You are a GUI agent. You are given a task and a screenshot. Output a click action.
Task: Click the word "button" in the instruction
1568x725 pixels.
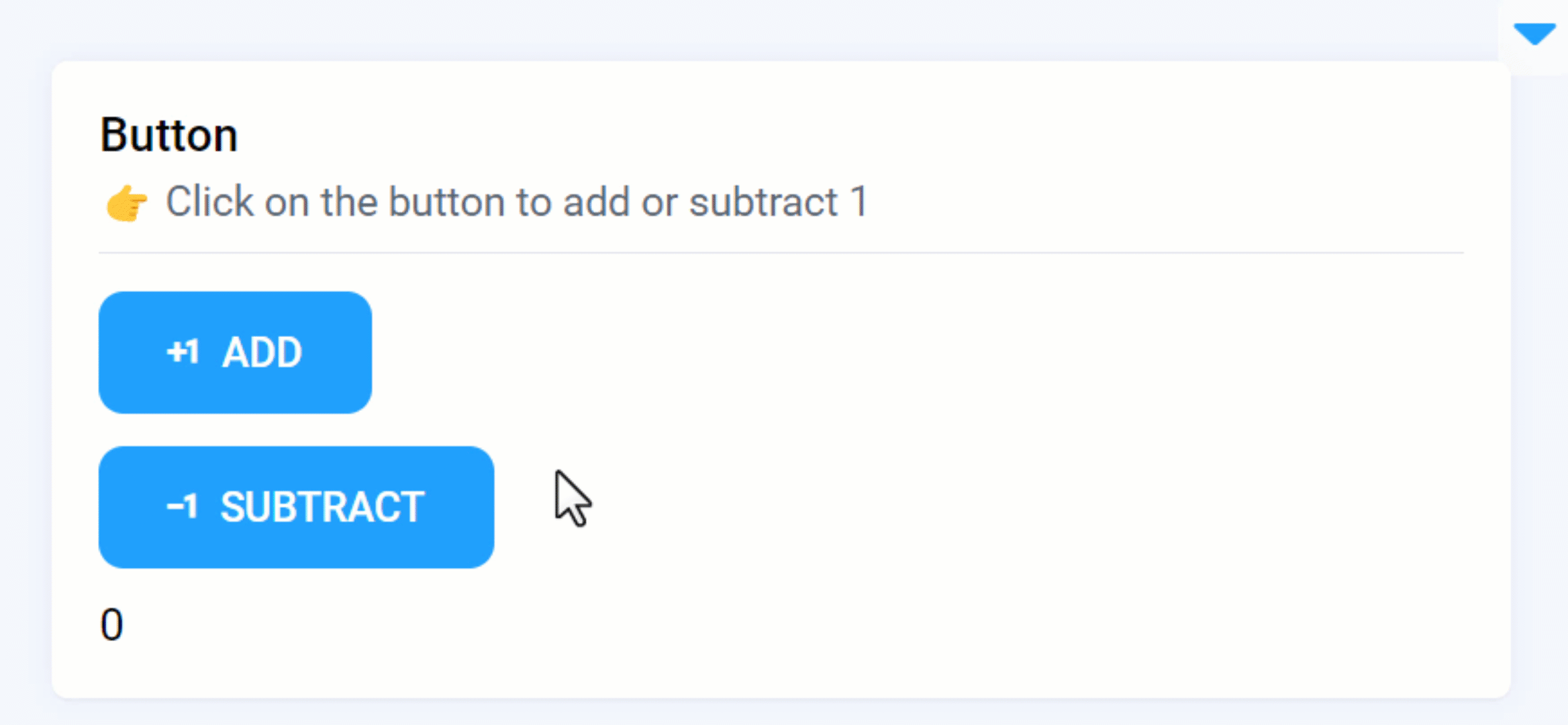click(446, 201)
